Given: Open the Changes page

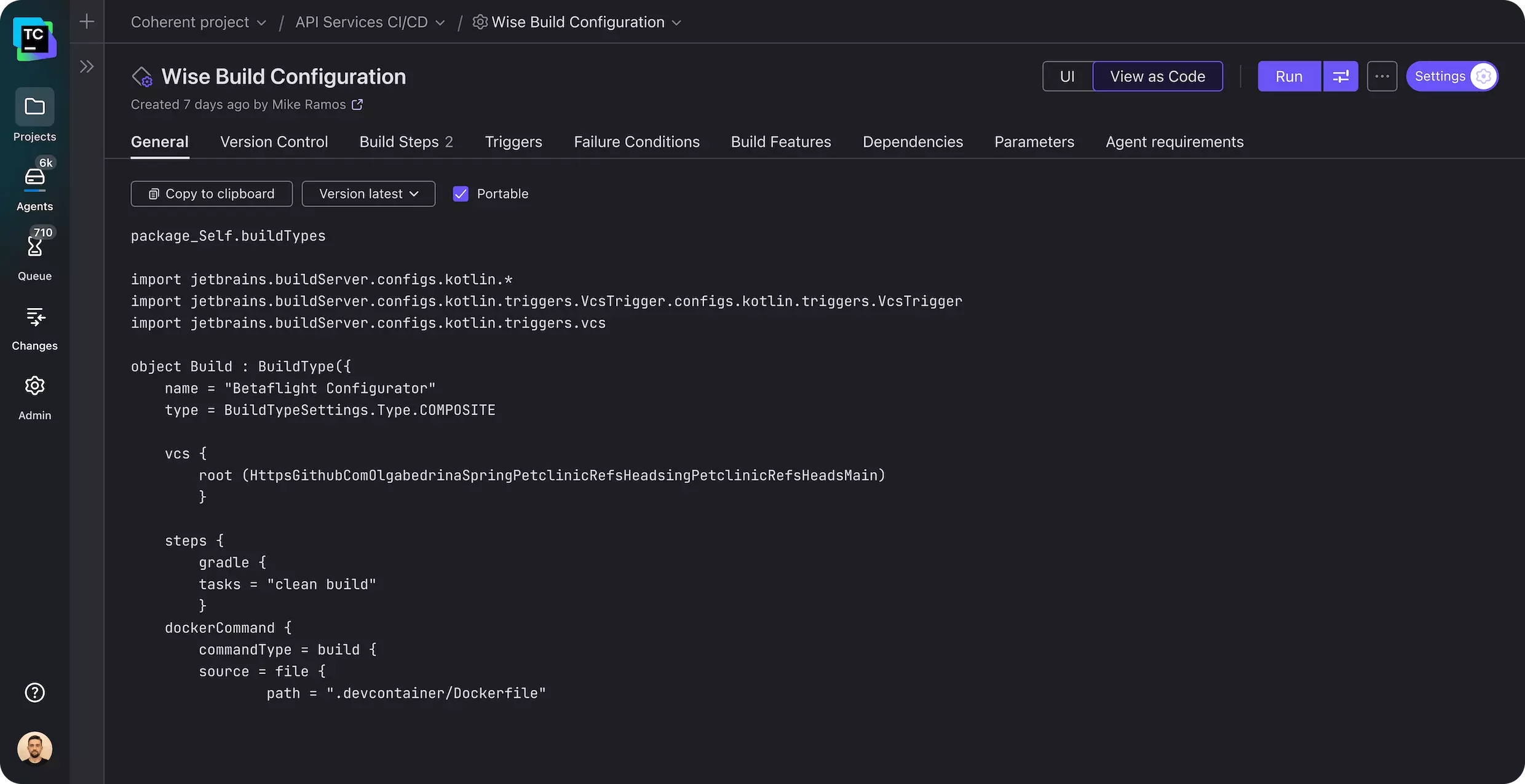Looking at the screenshot, I should coord(34,329).
